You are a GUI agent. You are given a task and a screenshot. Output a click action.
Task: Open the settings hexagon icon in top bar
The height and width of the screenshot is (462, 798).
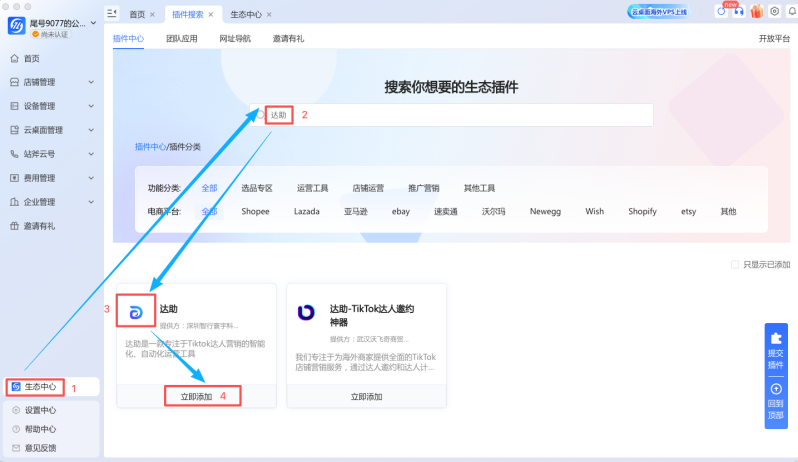[774, 12]
